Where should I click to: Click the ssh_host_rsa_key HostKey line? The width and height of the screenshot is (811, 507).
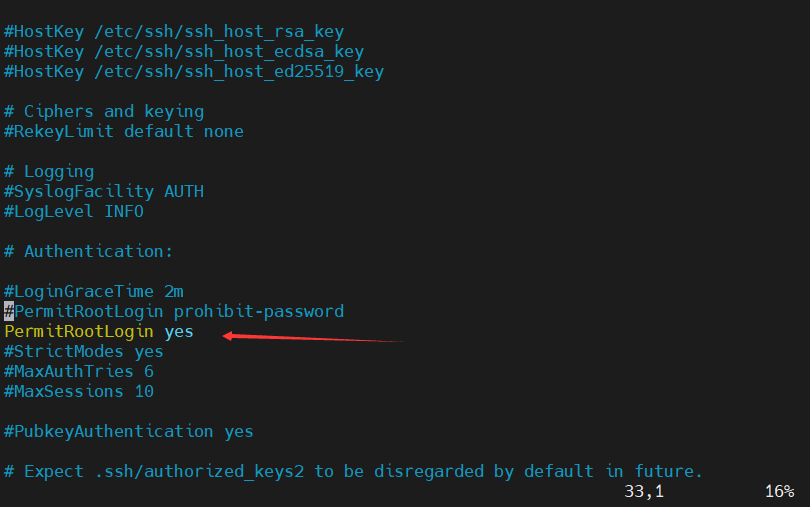point(174,31)
